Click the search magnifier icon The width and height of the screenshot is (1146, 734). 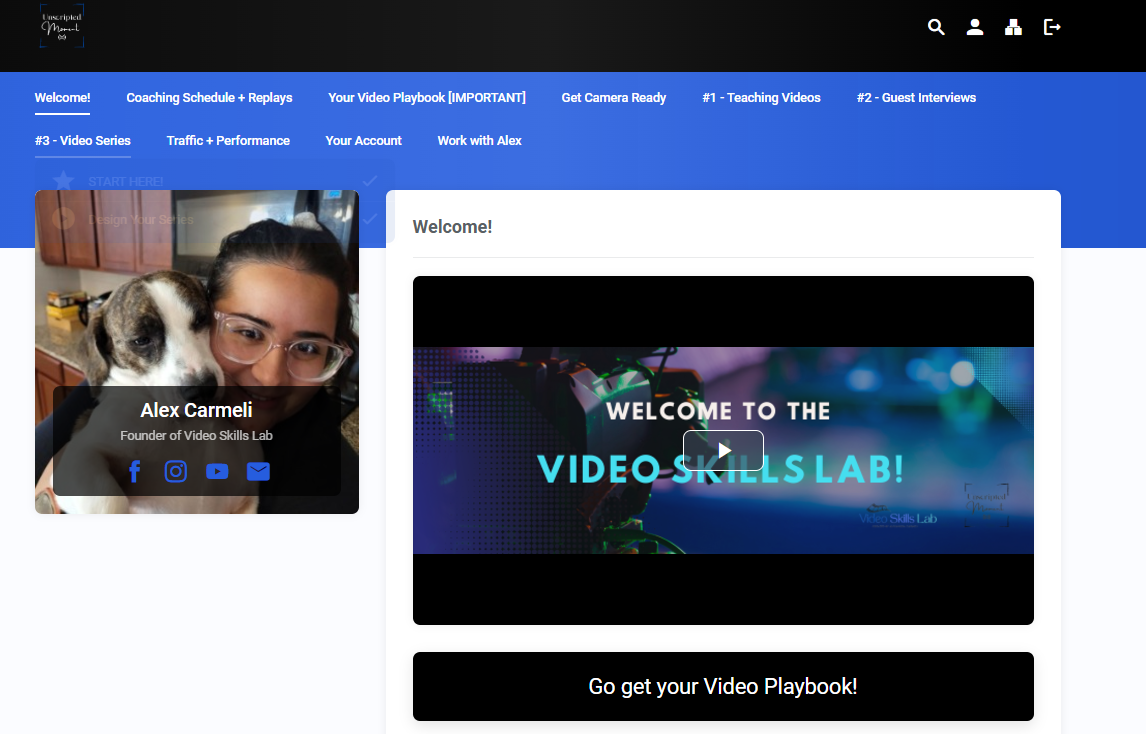tap(936, 27)
